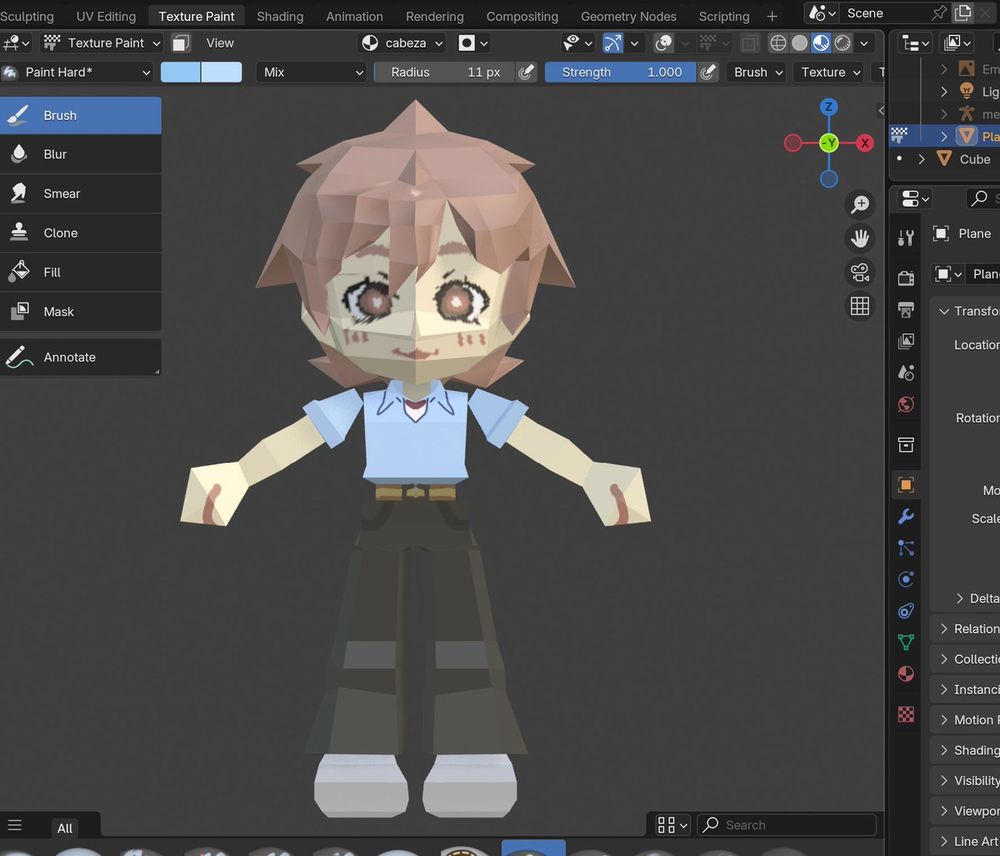Toggle the paint mask face selection button

tap(181, 43)
